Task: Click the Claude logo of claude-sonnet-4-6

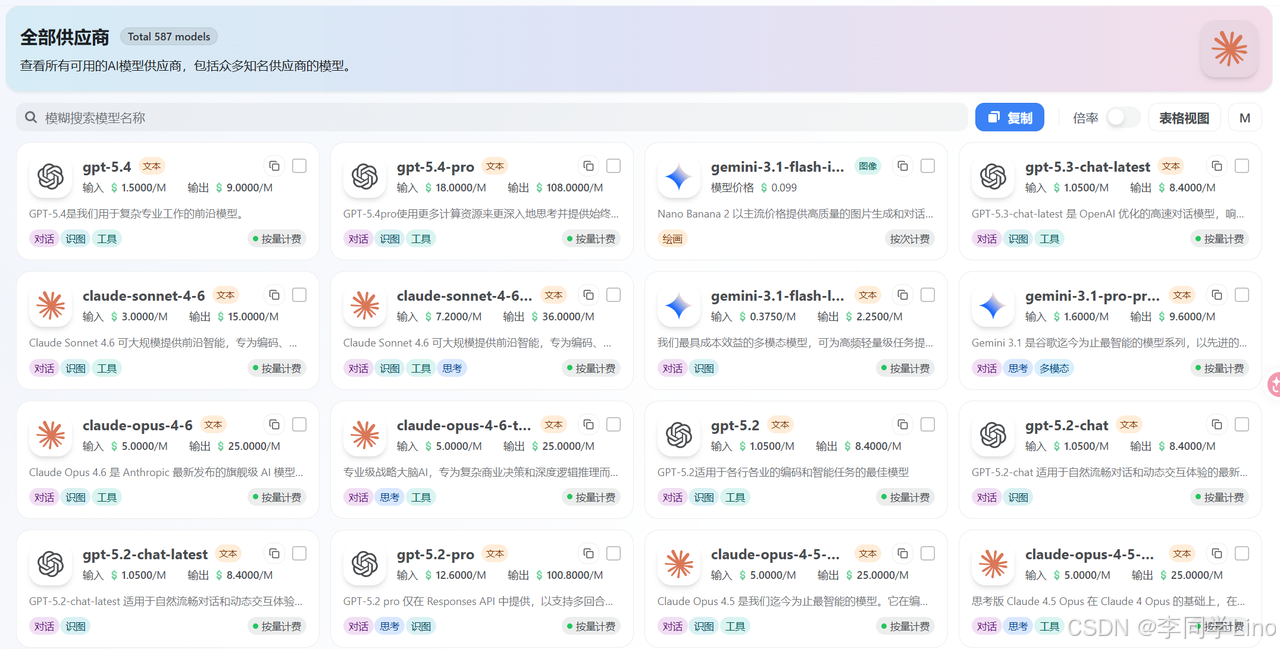Action: [50, 306]
